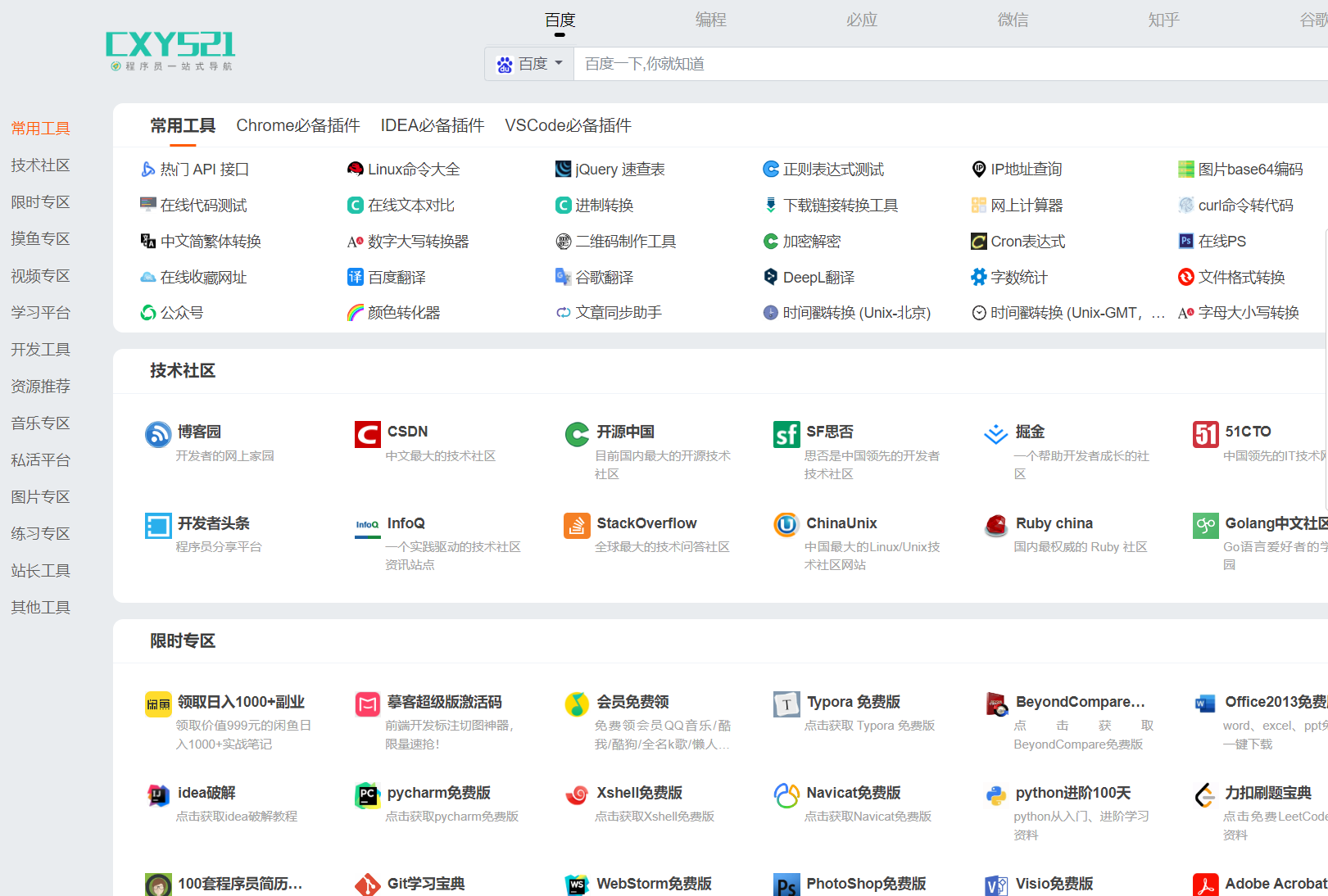Click the 在线文本对比 icon
This screenshot has width=1328, height=896.
356,205
